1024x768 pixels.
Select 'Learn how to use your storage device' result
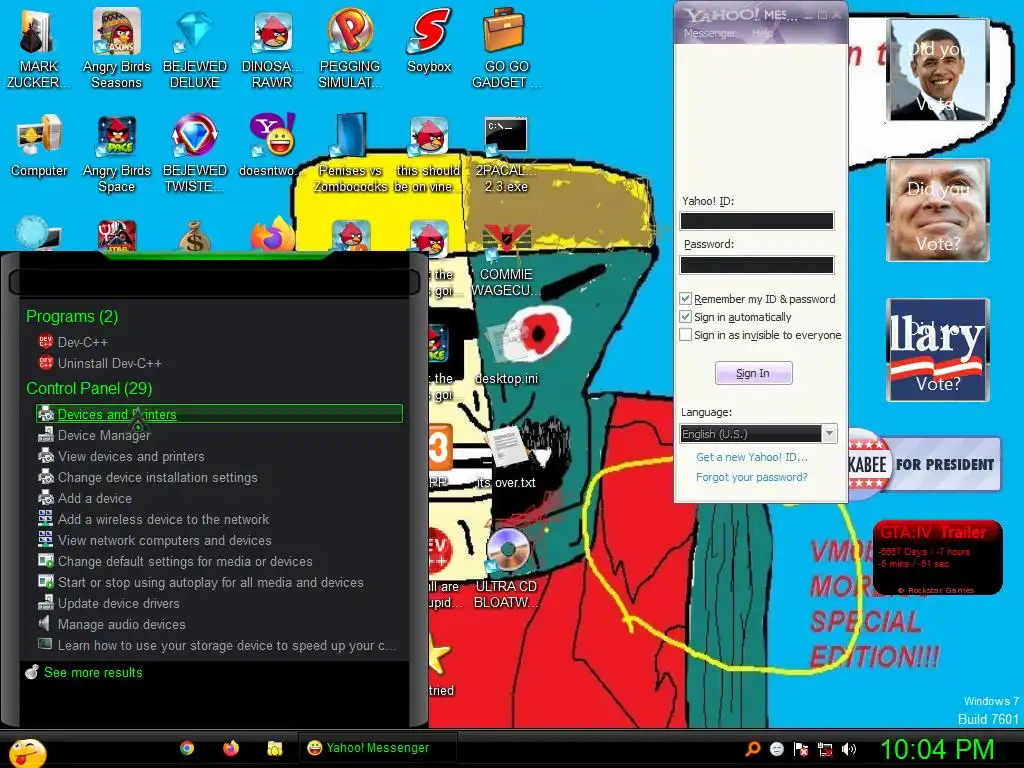[219, 645]
